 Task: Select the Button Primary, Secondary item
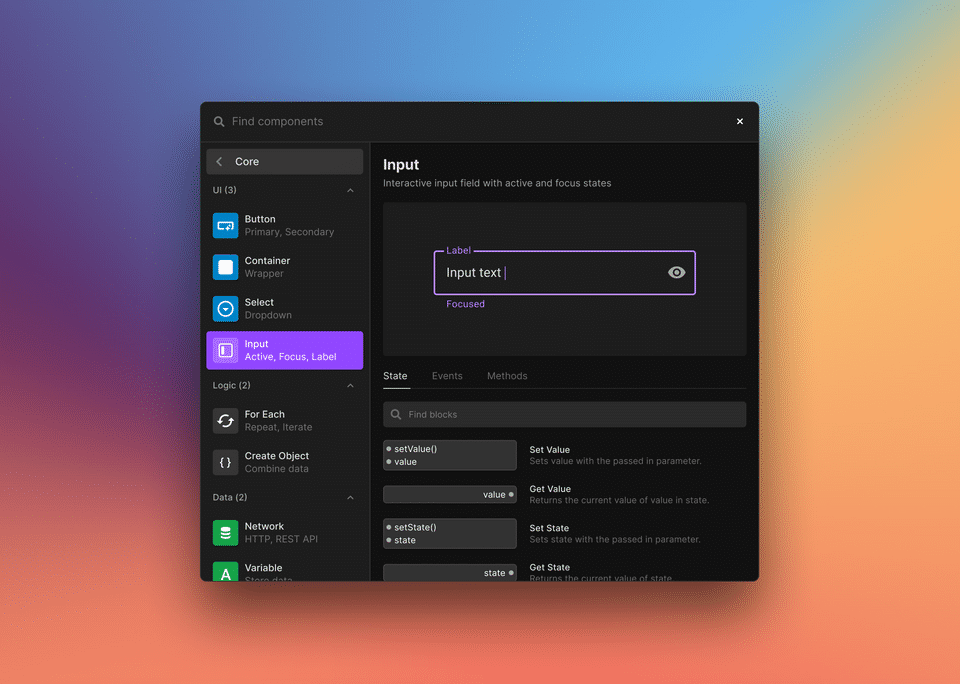(x=285, y=225)
